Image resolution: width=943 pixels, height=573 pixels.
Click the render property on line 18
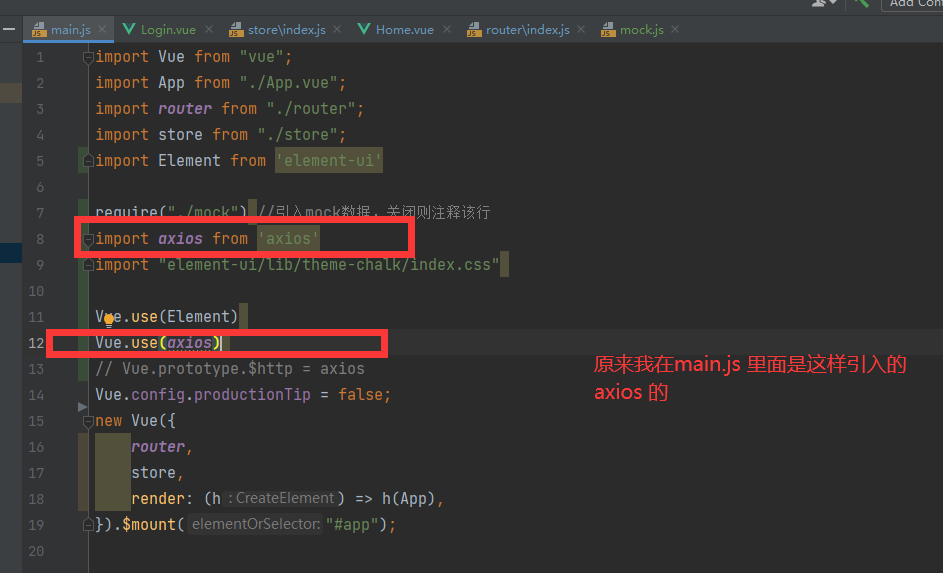click(158, 498)
